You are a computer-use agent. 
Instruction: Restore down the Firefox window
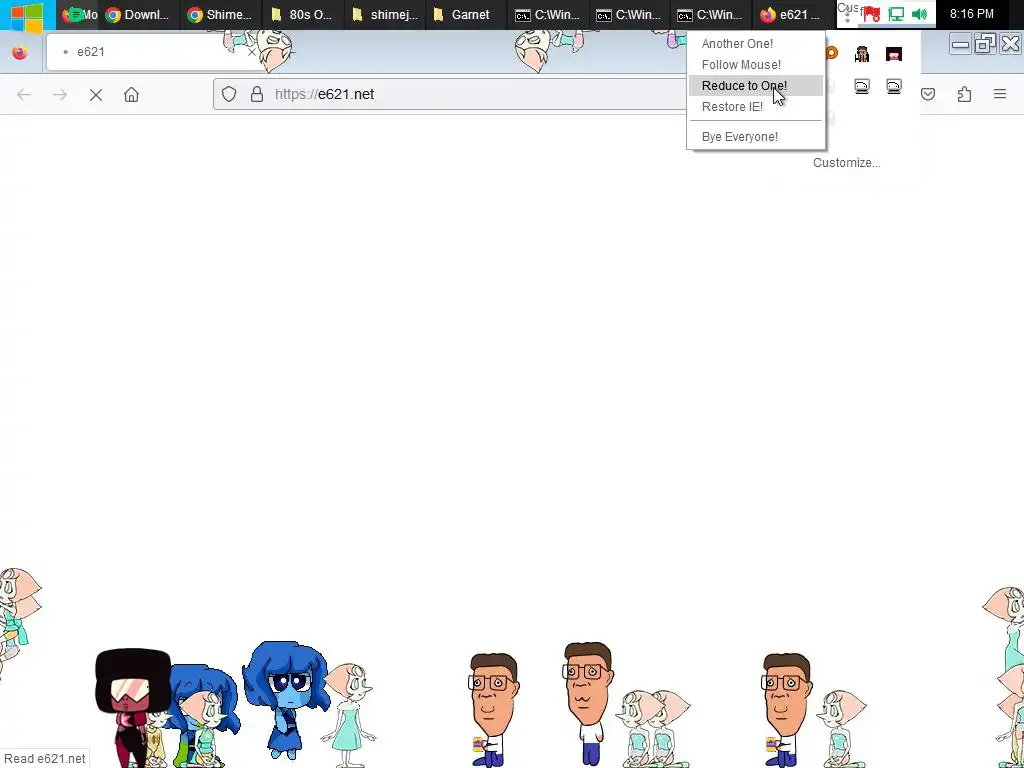tap(985, 44)
